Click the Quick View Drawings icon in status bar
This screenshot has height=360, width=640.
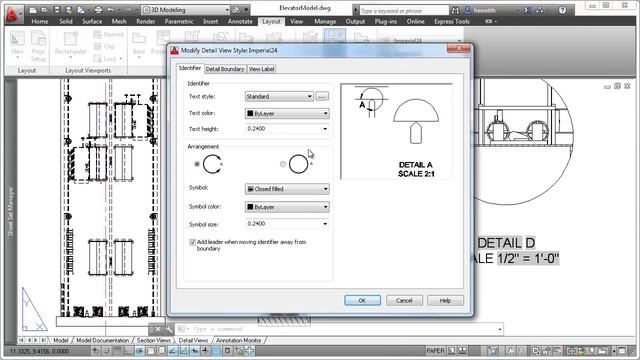point(463,351)
